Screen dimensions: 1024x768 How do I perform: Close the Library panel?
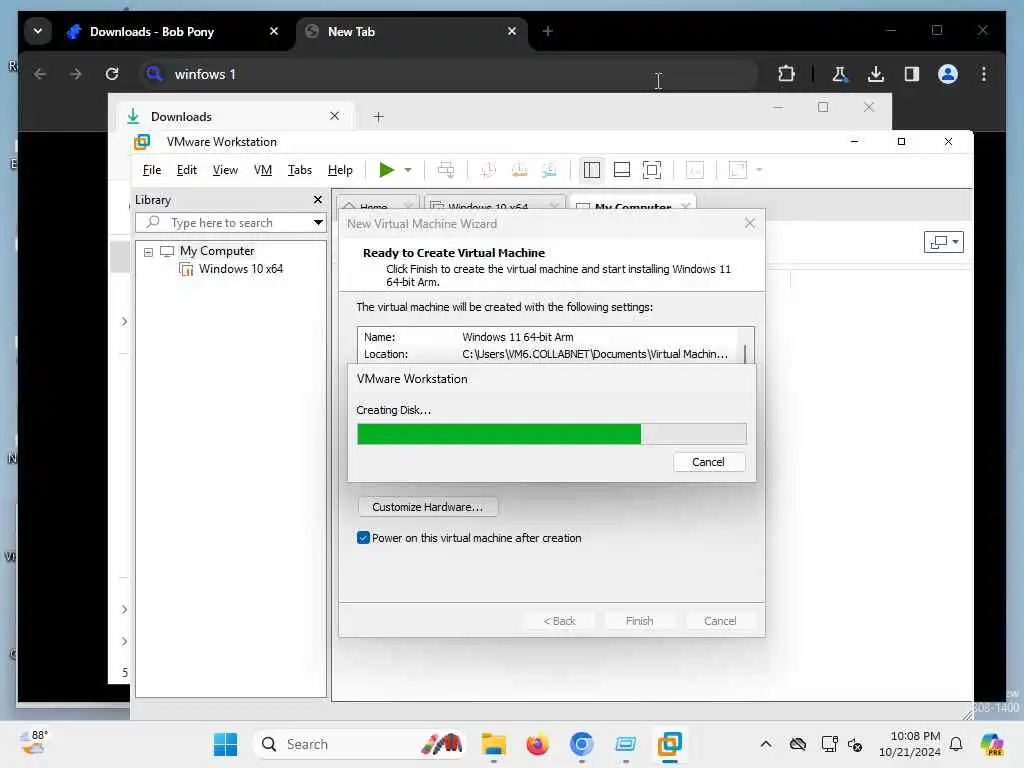click(318, 200)
